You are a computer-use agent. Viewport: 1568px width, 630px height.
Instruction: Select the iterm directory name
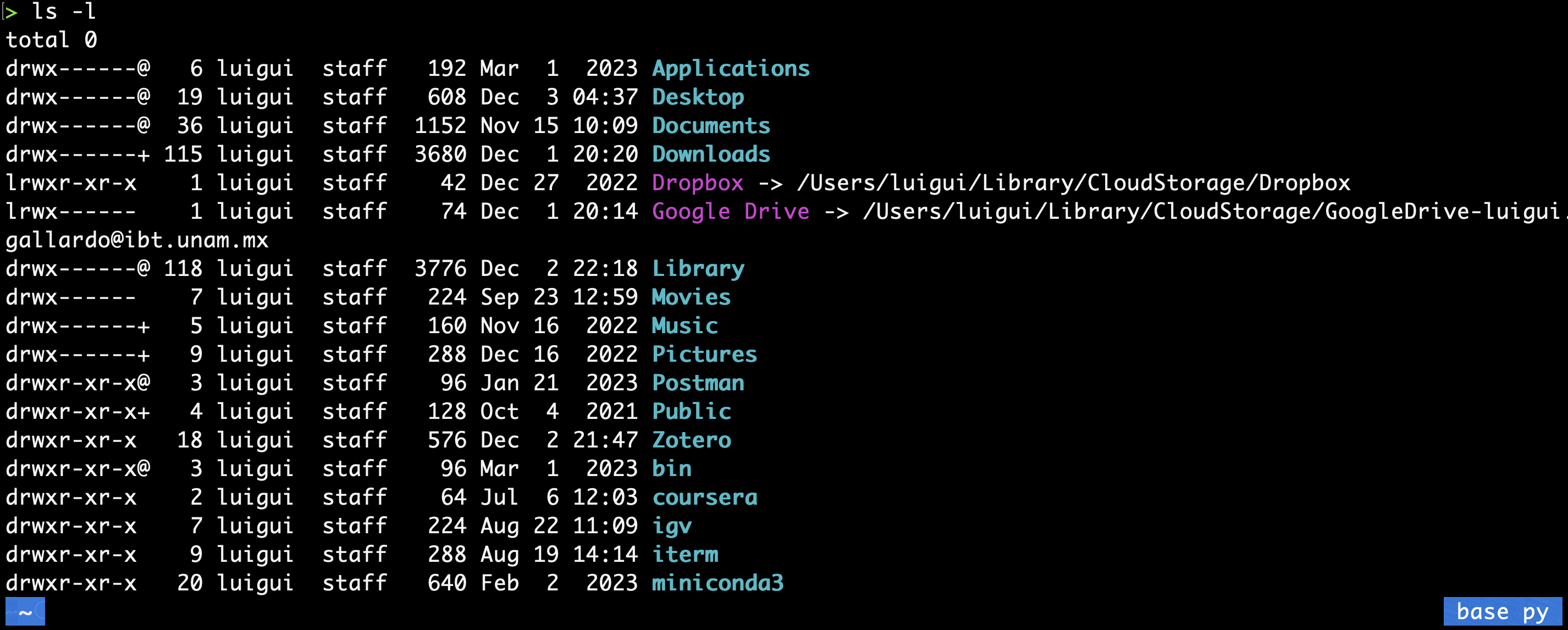[685, 555]
